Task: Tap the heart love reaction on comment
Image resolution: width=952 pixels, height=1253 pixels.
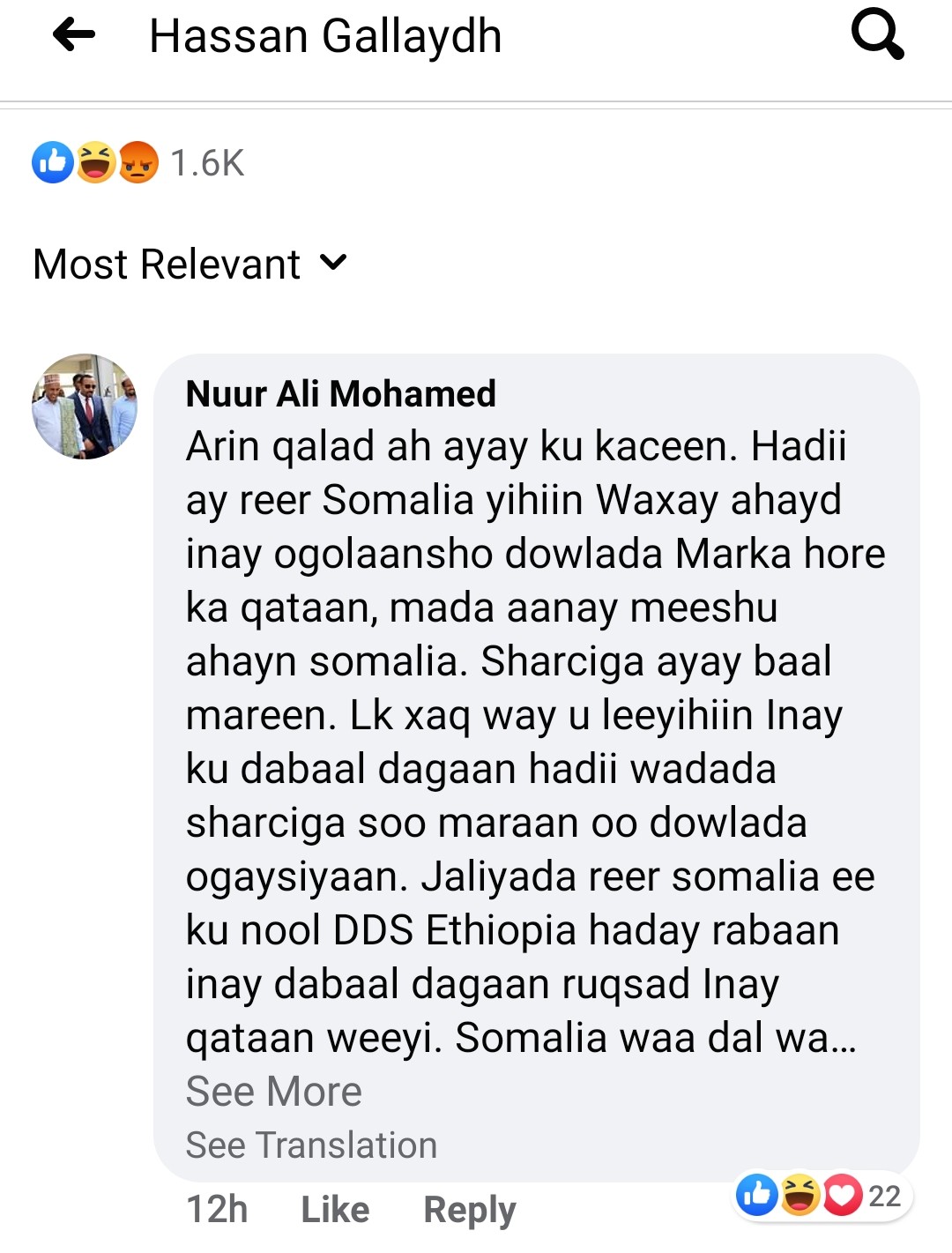Action: [842, 1195]
